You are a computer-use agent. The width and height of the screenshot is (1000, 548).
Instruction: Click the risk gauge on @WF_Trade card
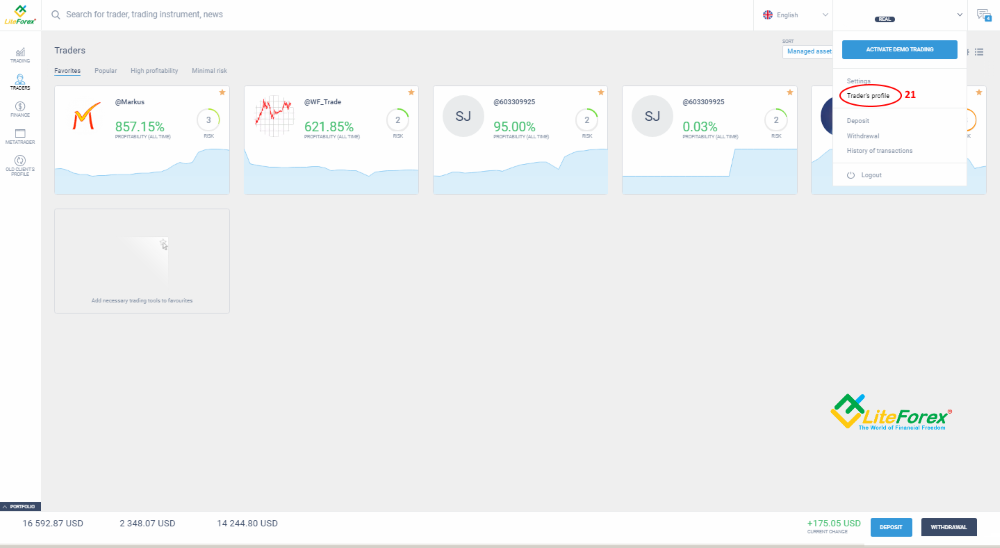(397, 120)
